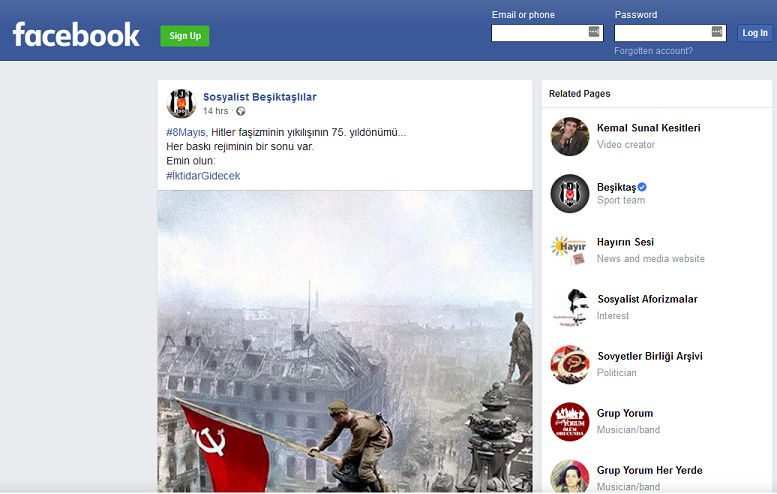Open the Grup Yorum Her Yerde page
The image size is (777, 494).
click(x=650, y=470)
